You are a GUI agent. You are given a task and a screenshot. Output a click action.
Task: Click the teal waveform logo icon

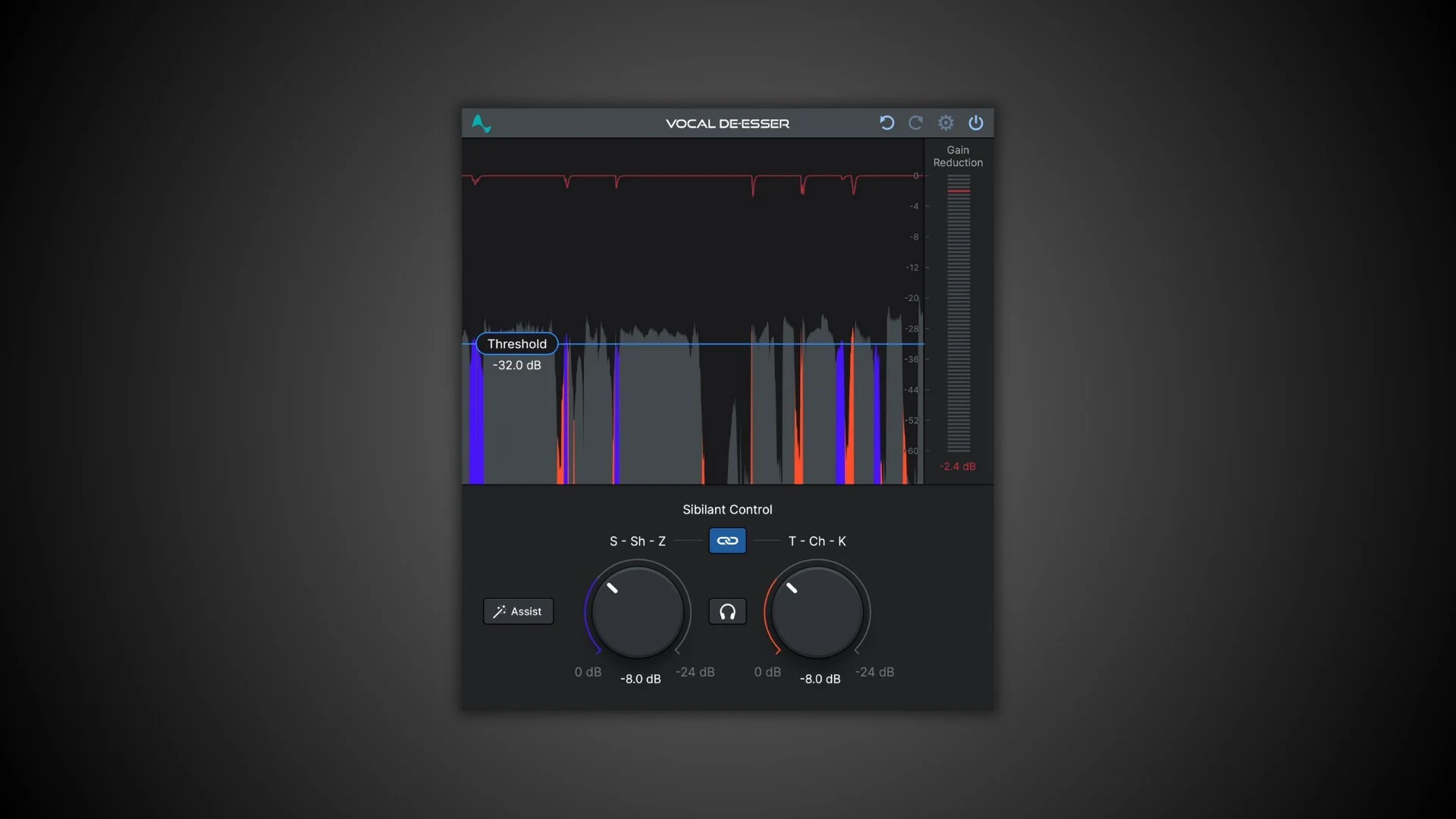pyautogui.click(x=482, y=123)
